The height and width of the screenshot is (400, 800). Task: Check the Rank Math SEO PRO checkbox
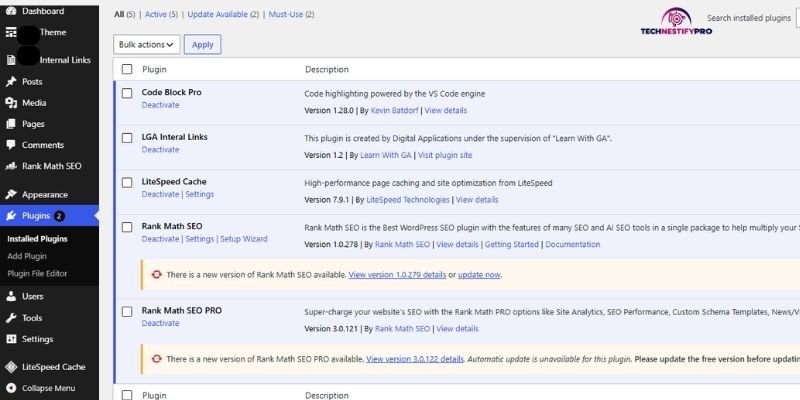pos(127,311)
